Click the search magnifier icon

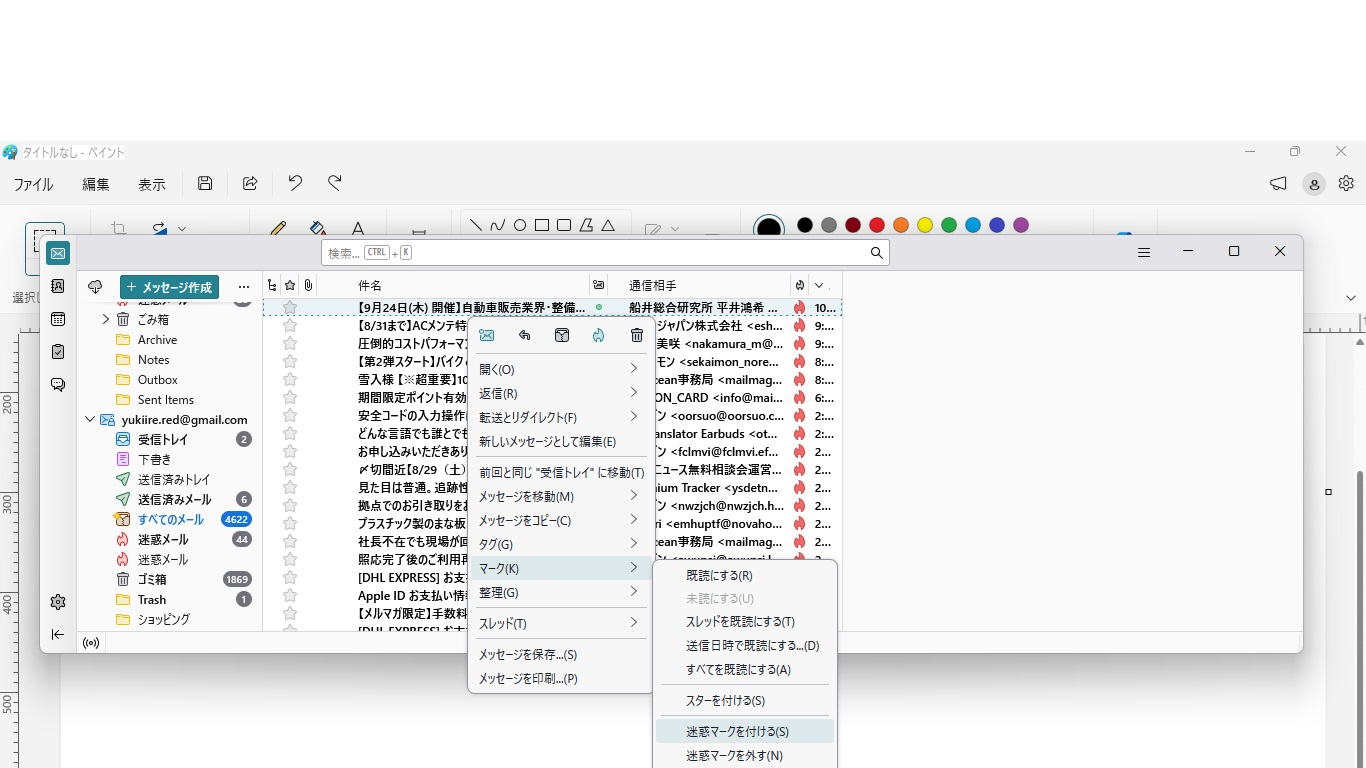[x=876, y=253]
